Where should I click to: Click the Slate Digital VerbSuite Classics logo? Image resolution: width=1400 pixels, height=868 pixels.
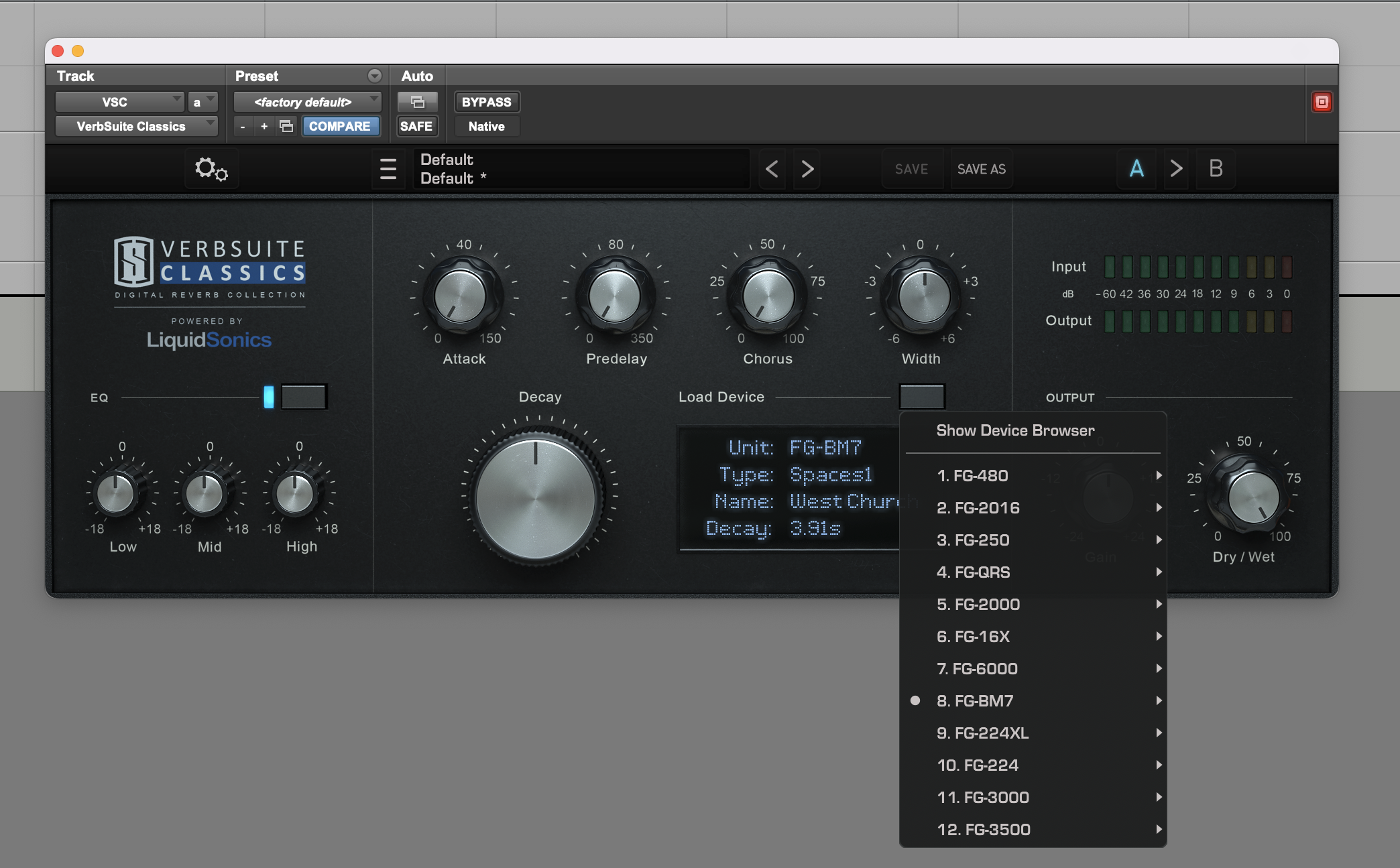point(210,268)
